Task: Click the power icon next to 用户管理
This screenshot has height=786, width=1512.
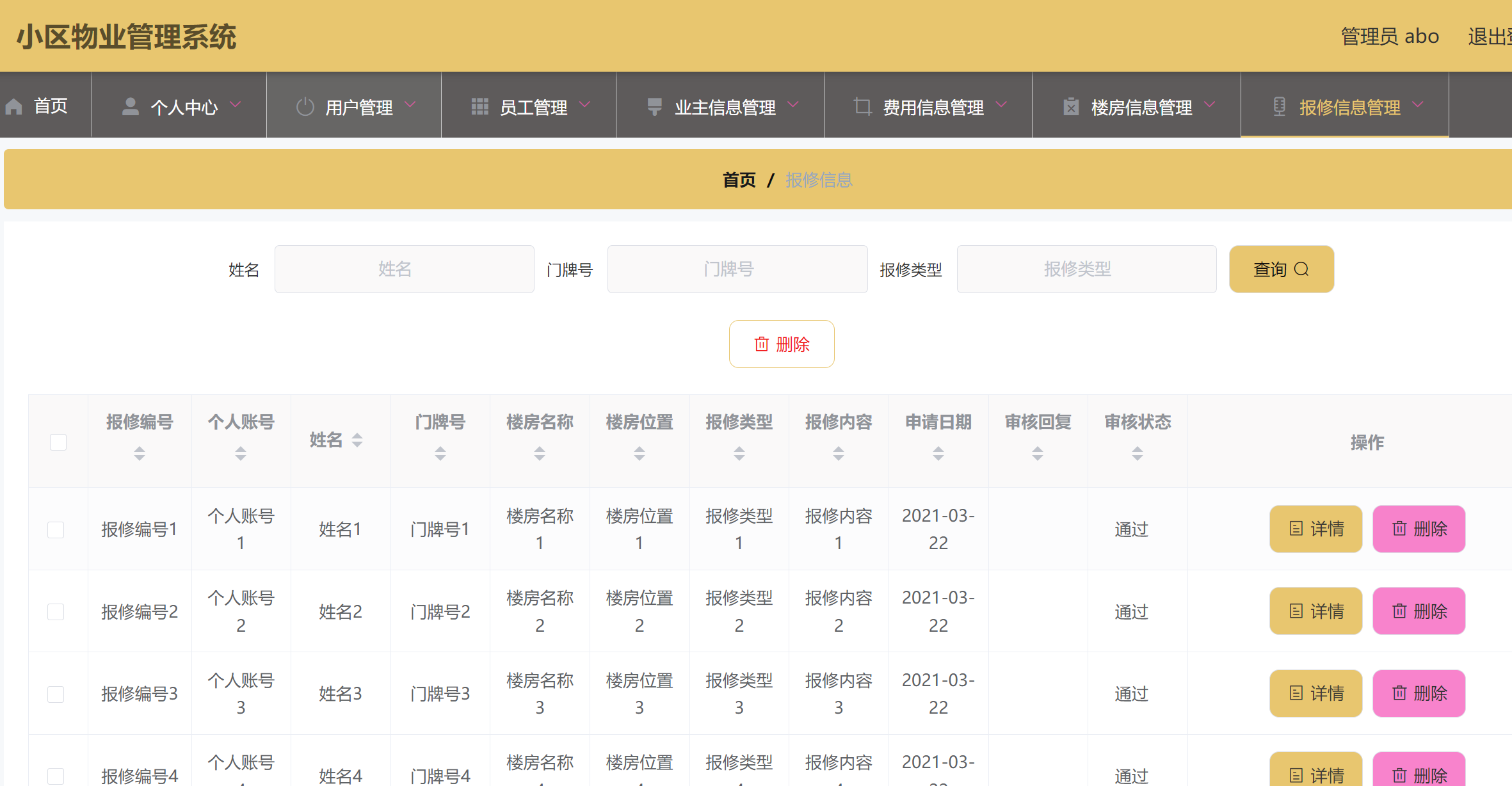Action: pos(305,106)
